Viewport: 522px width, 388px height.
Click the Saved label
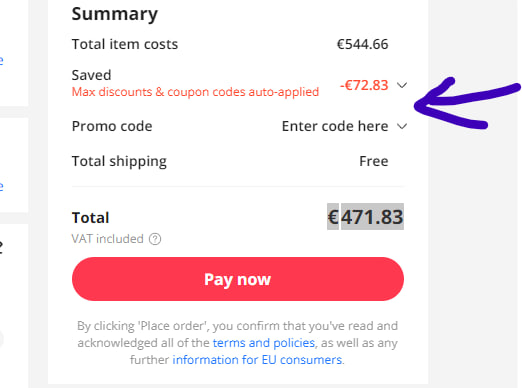pyautogui.click(x=91, y=75)
